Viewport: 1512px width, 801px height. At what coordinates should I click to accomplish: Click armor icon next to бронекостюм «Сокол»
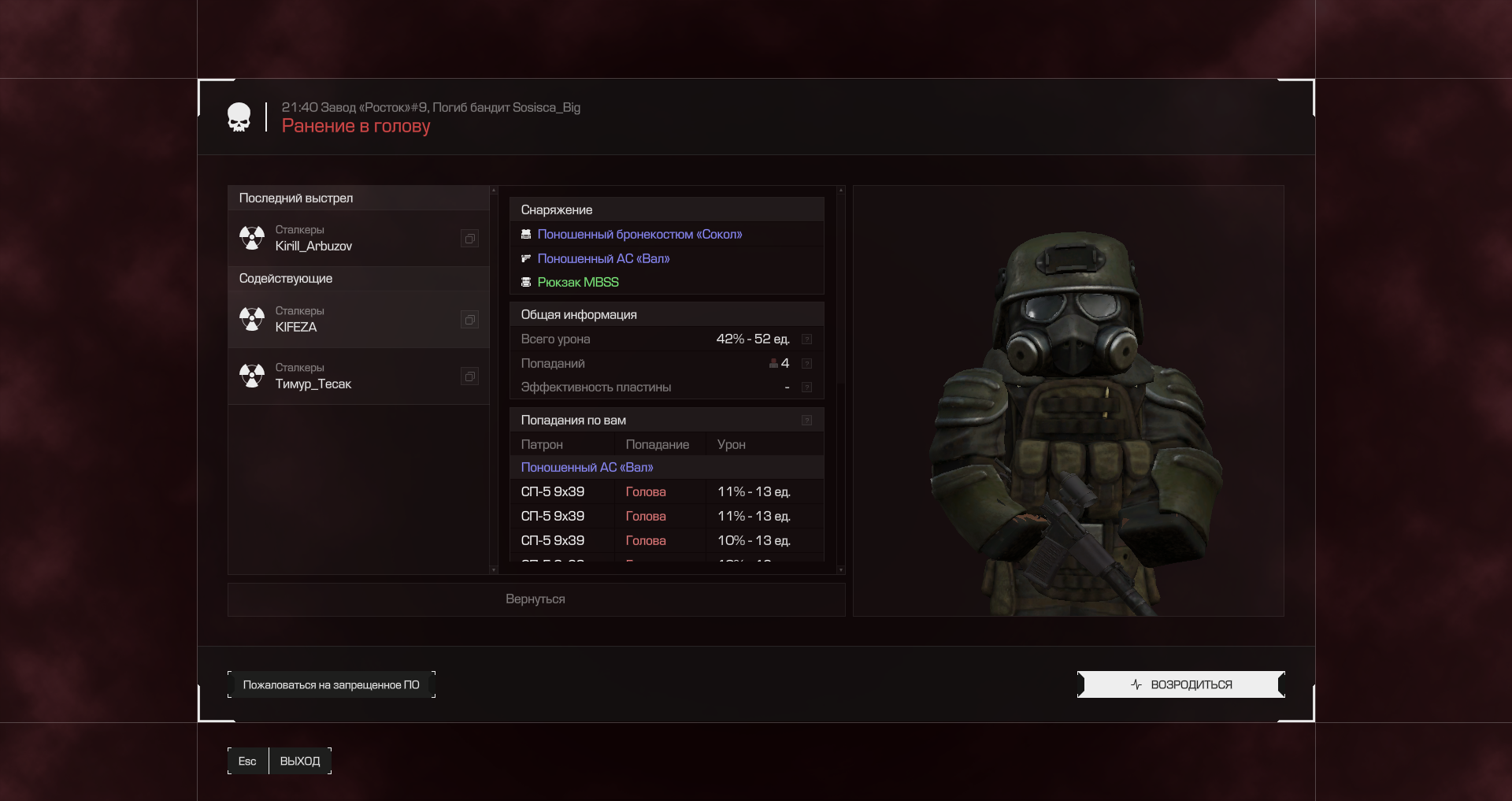pyautogui.click(x=526, y=234)
